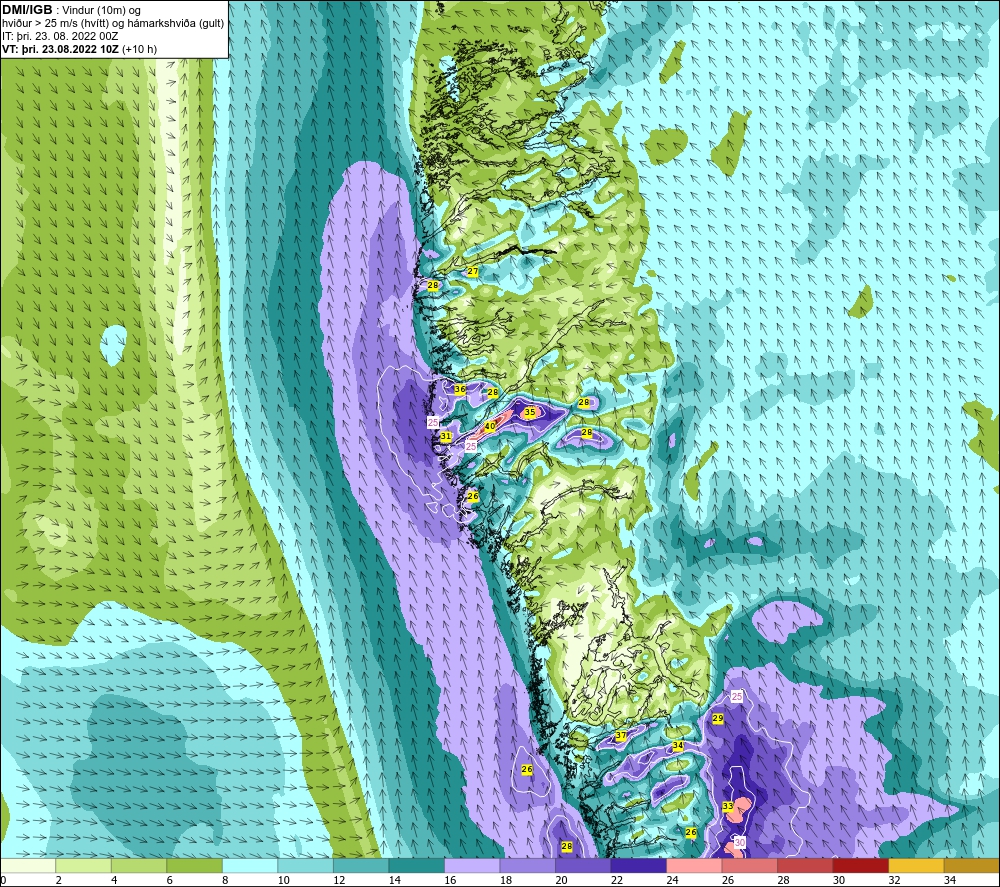Click the scale tick label 16

[x=450, y=881]
